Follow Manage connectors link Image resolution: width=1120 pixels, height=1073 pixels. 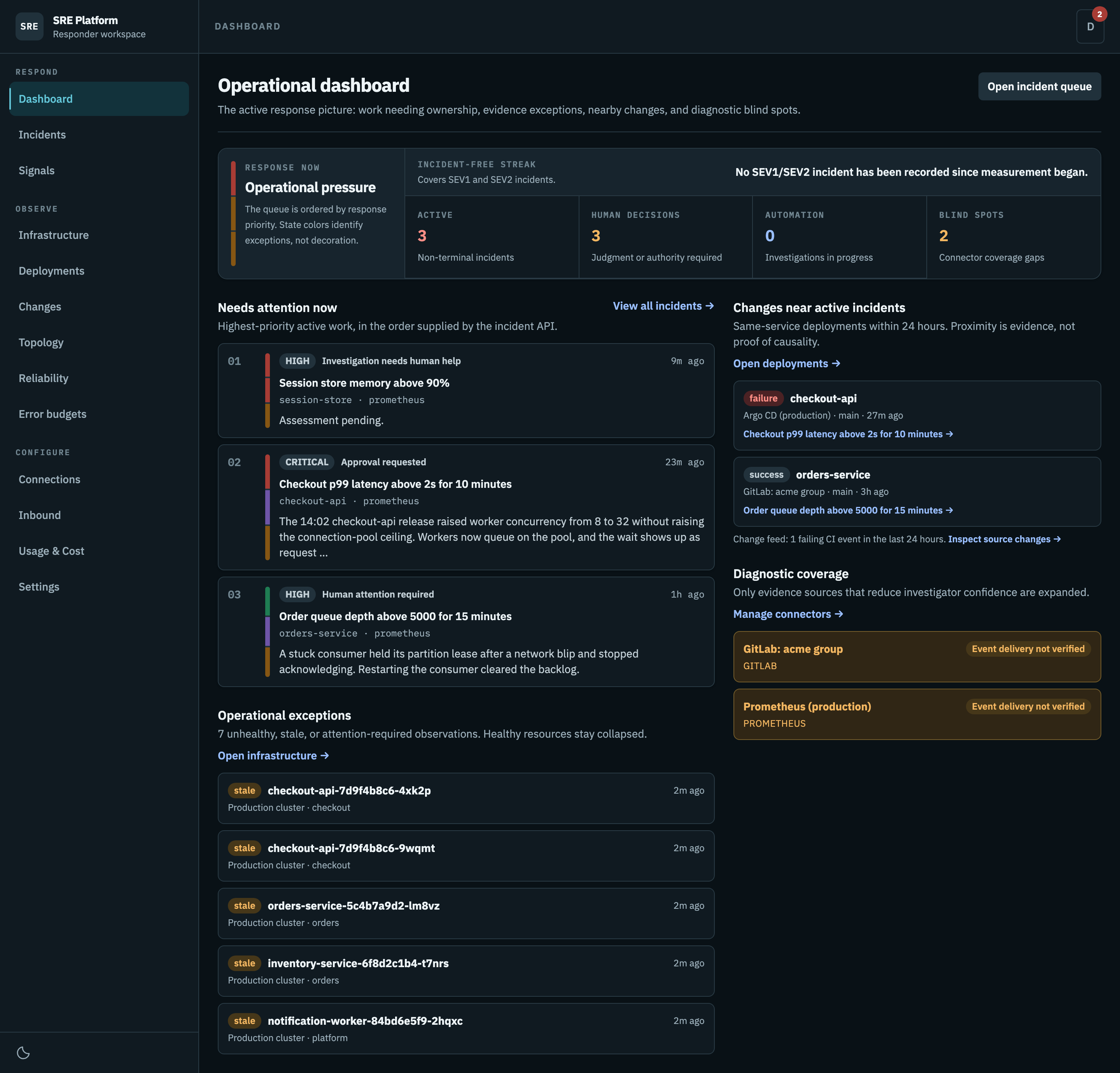click(788, 614)
